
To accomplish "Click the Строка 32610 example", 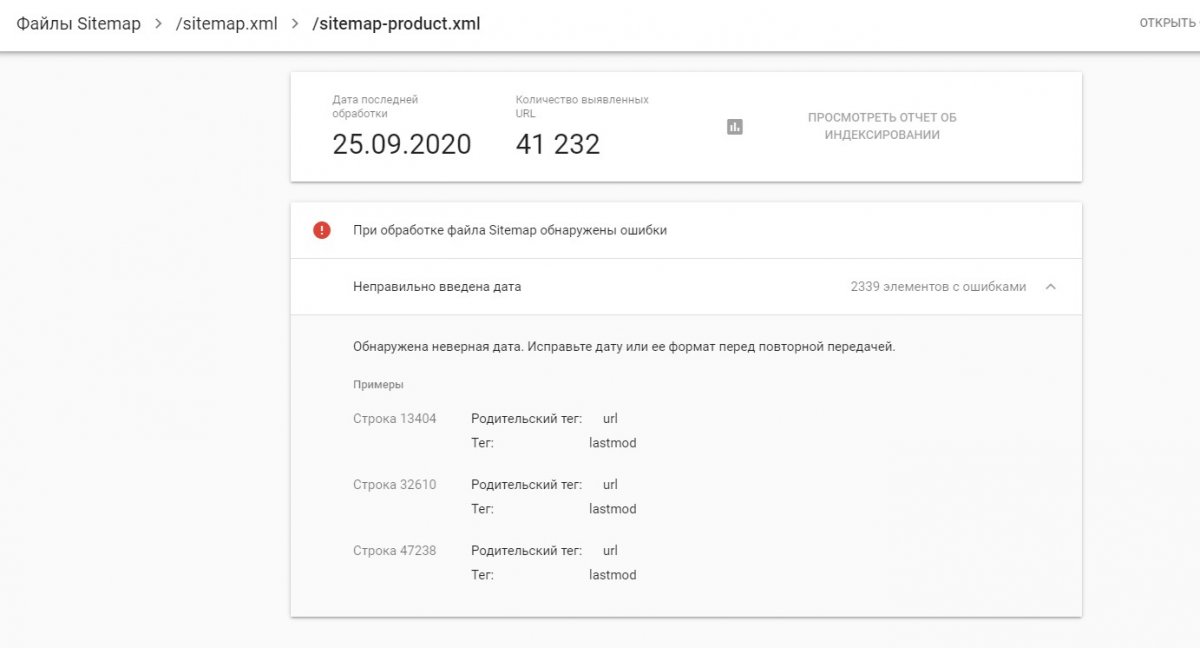I will click(395, 484).
